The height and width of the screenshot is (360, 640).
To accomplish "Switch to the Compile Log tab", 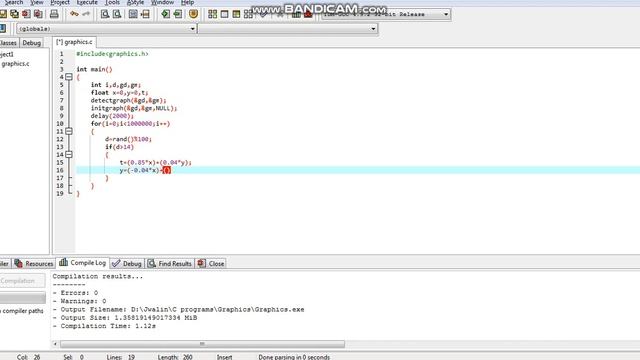I will (82, 263).
